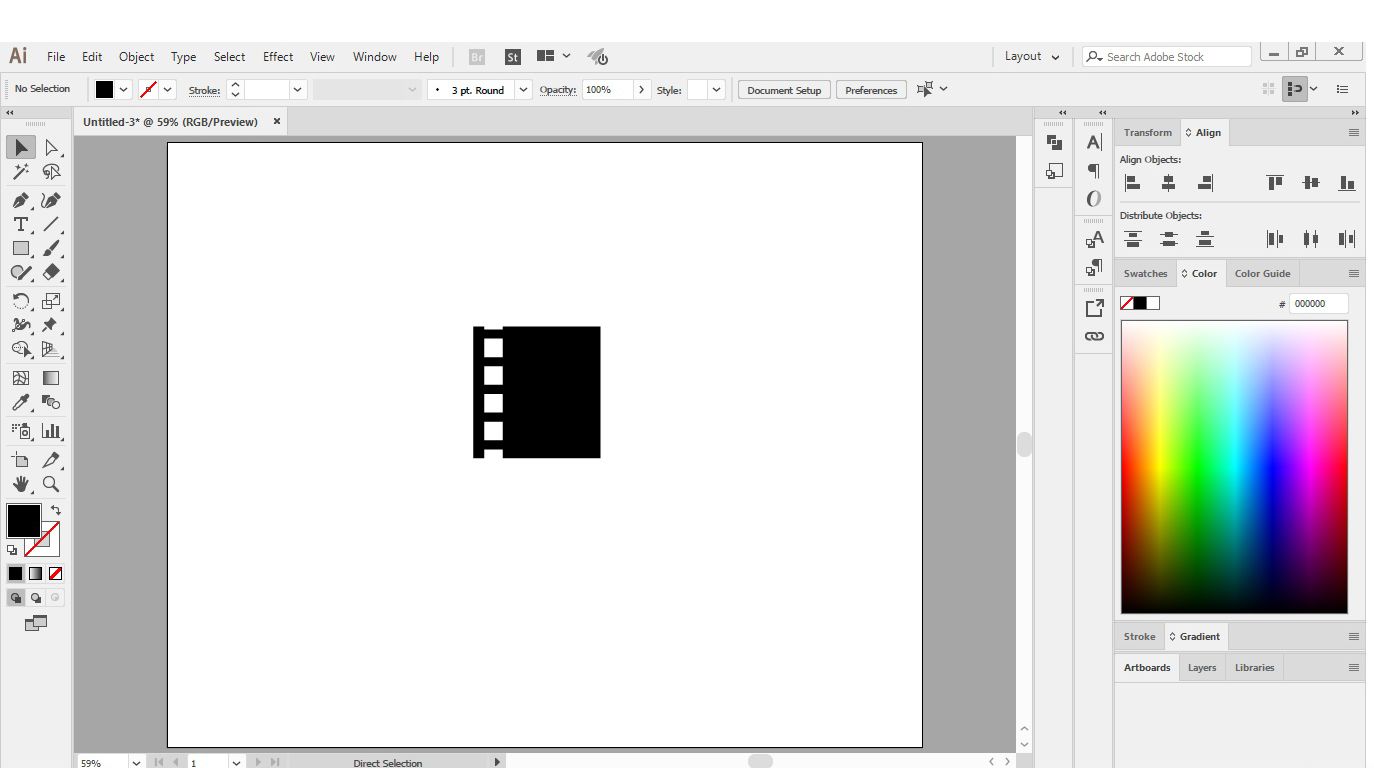This screenshot has height=768, width=1374.
Task: Set Default Fill and Stroke
Action: click(x=12, y=550)
